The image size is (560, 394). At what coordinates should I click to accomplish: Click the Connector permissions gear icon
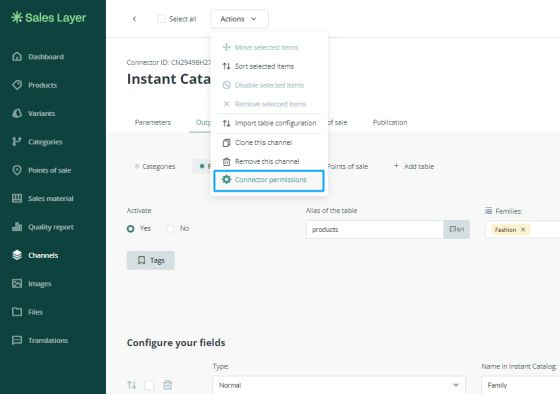click(x=226, y=179)
